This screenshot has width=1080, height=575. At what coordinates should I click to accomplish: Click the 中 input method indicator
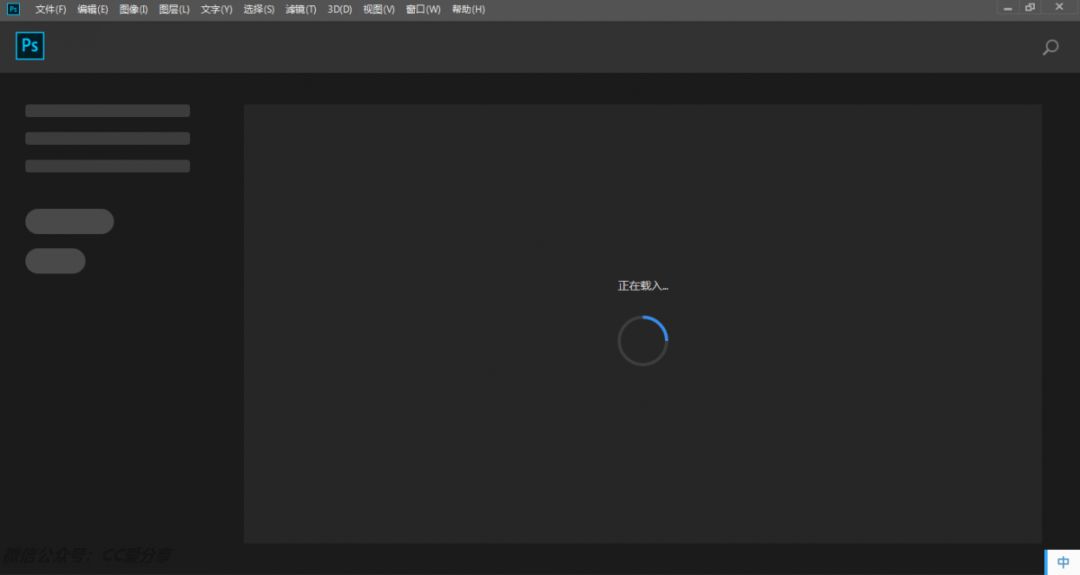1063,562
